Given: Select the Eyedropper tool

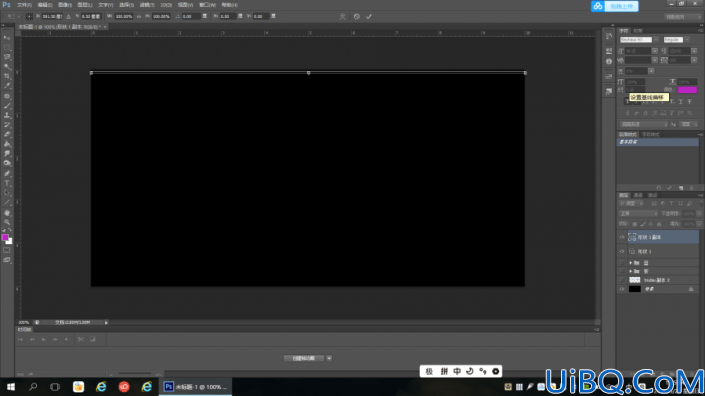Looking at the screenshot, I should [x=7, y=86].
